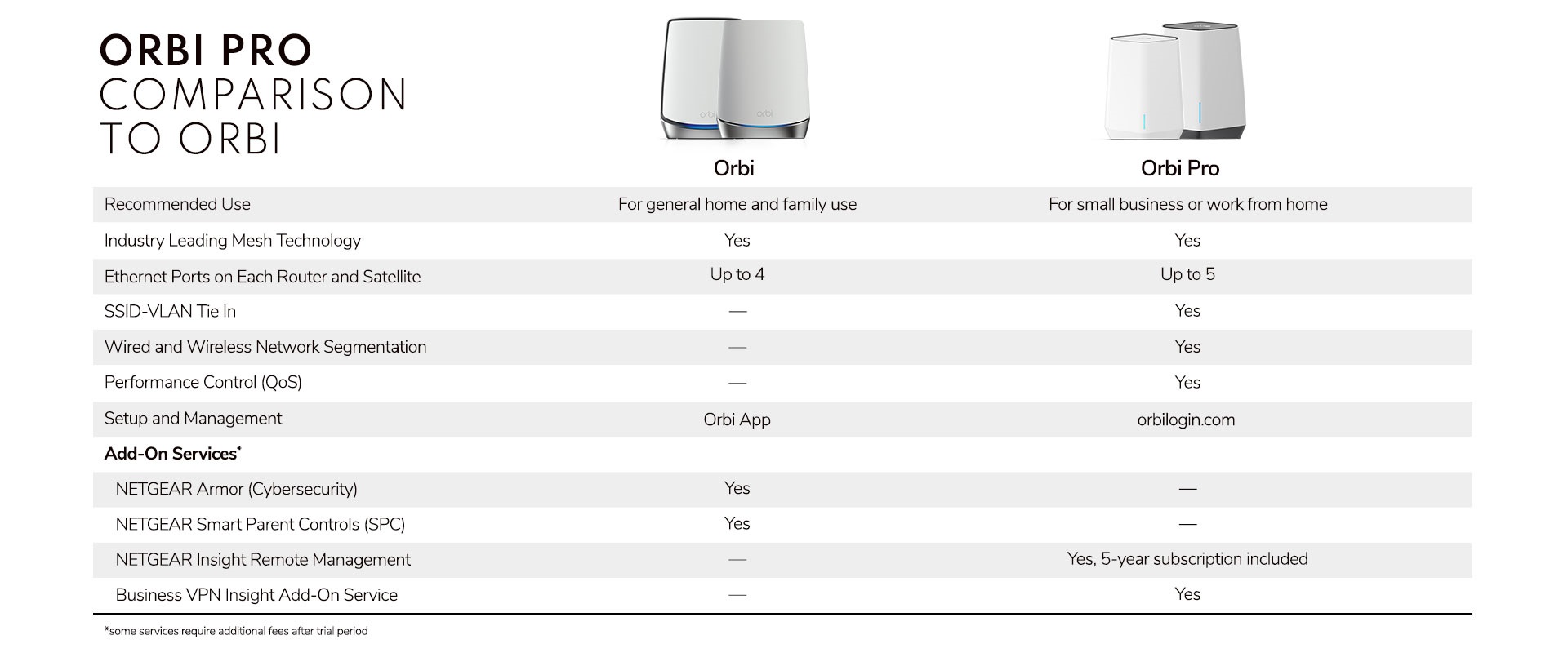Click the Recommended Use row label
Viewport: 1568px width, 653px height.
[177, 204]
